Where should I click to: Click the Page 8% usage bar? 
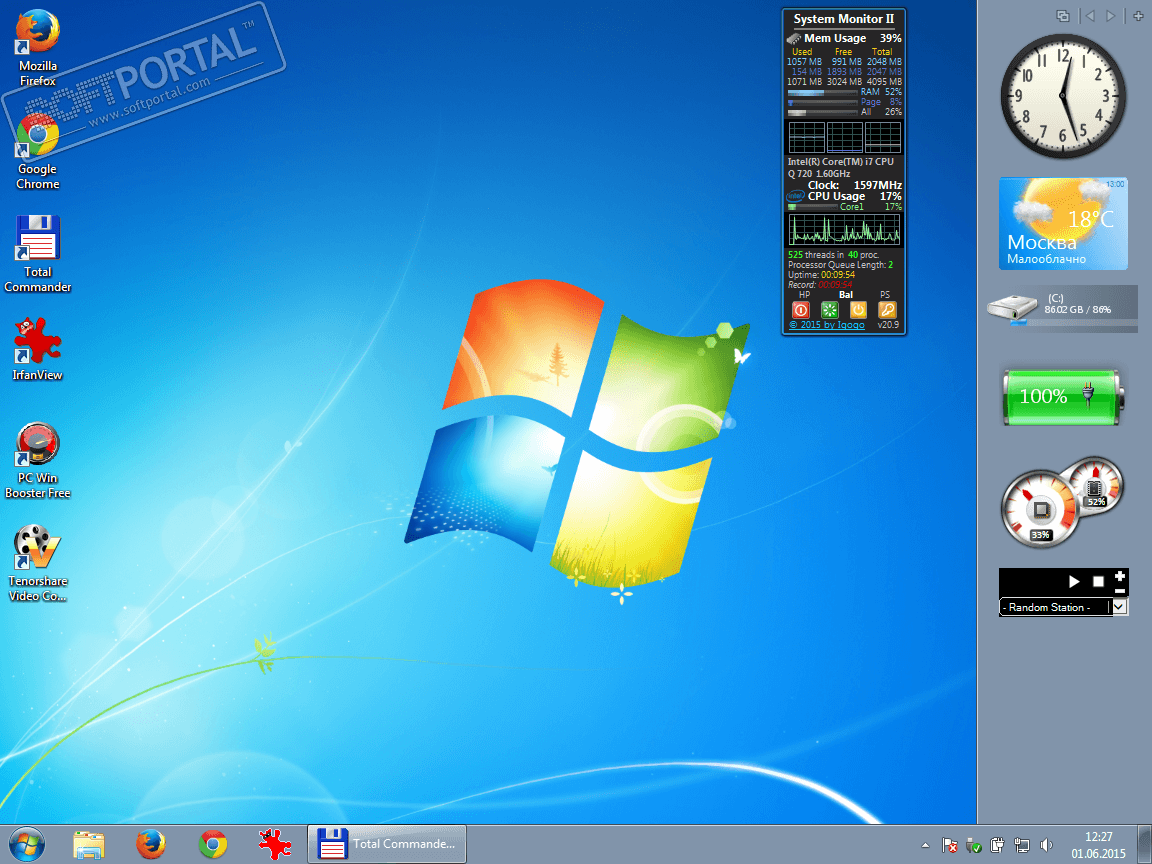(x=822, y=103)
